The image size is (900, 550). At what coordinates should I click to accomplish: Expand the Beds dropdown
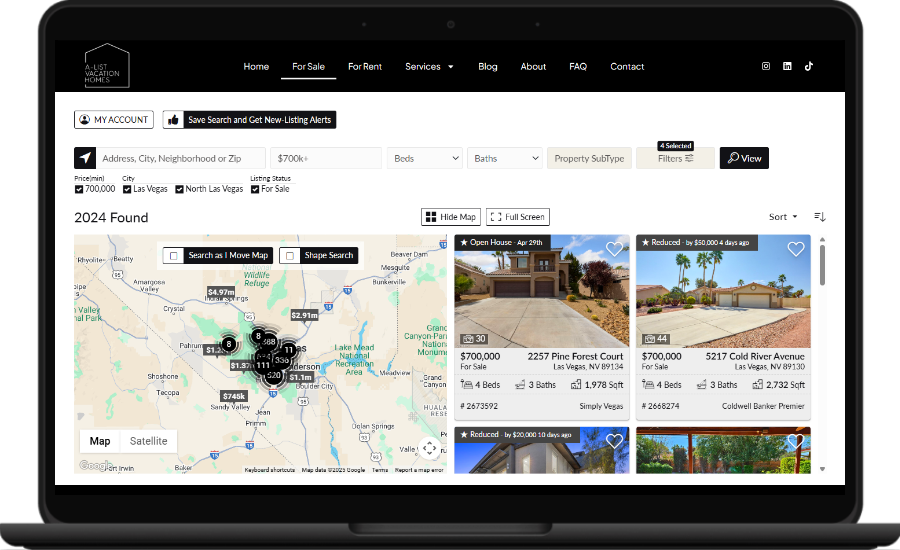point(425,158)
